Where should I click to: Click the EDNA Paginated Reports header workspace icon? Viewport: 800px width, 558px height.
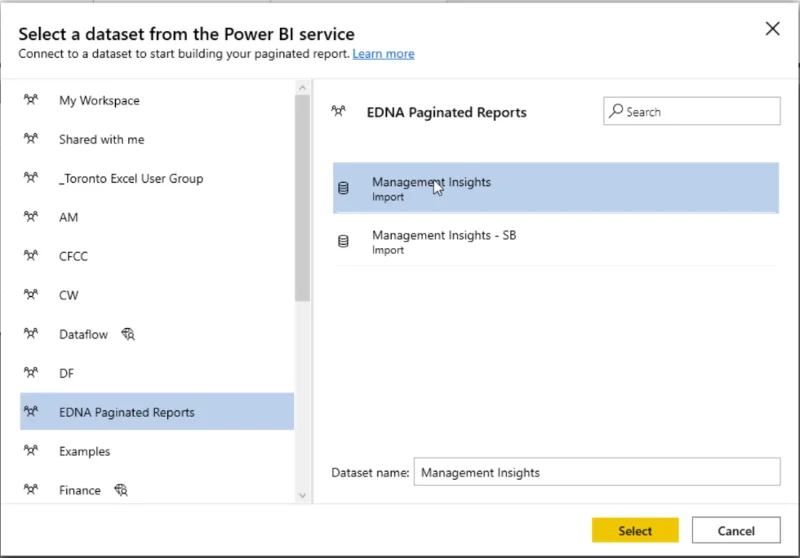pyautogui.click(x=338, y=111)
